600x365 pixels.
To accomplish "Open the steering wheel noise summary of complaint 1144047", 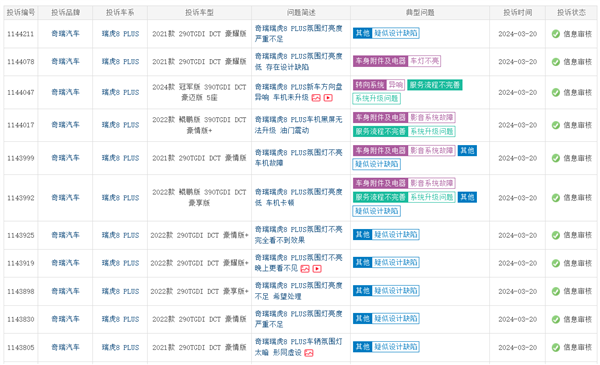I will coord(298,92).
